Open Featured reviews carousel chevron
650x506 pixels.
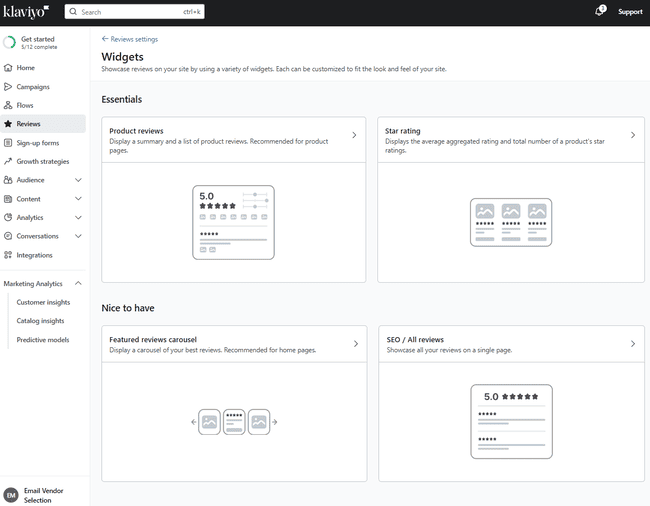click(355, 344)
